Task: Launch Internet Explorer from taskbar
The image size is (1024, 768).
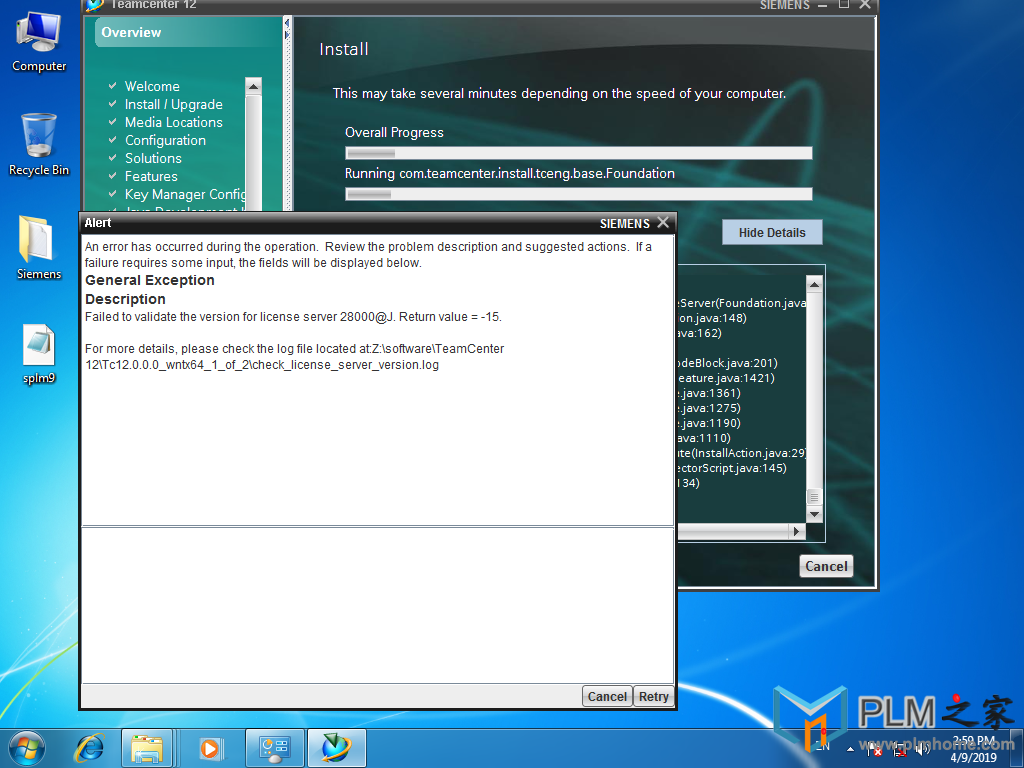Action: [89, 748]
